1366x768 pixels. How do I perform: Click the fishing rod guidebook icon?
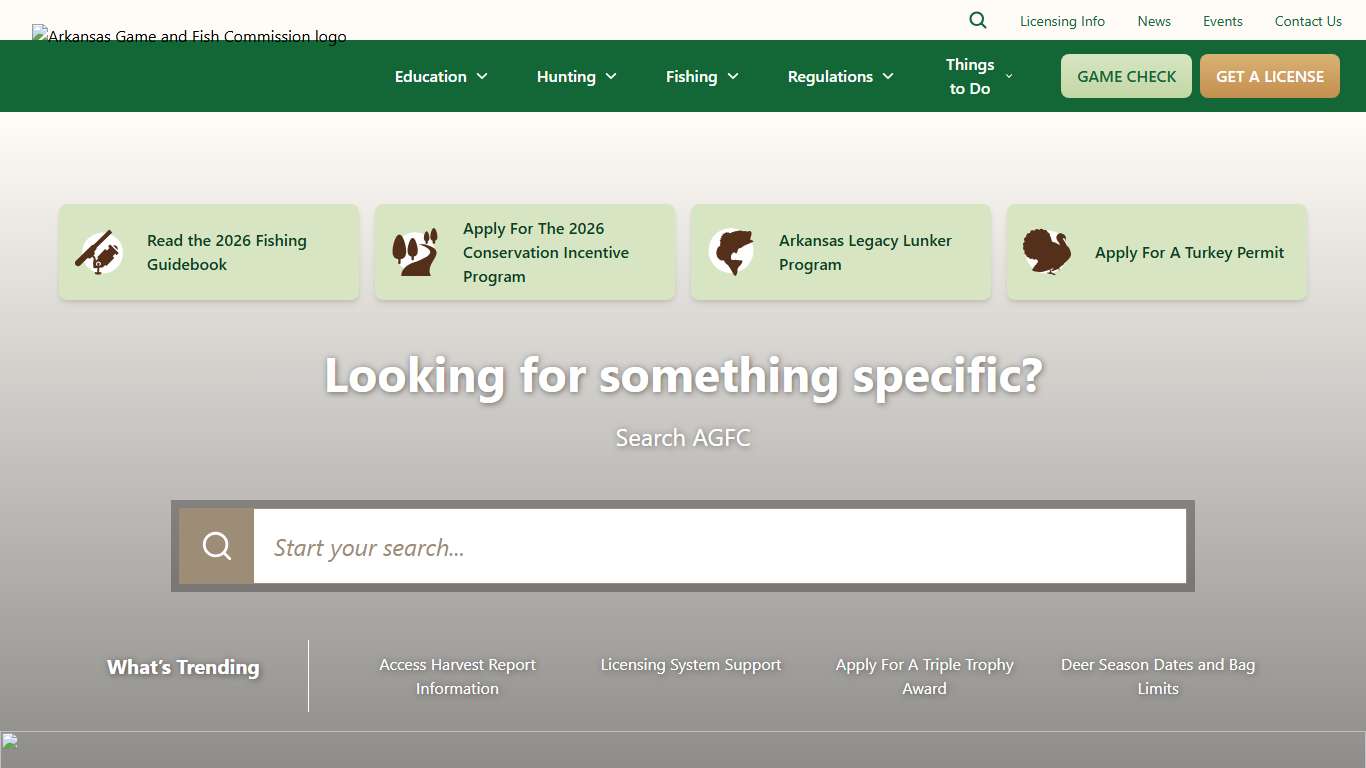click(x=99, y=252)
